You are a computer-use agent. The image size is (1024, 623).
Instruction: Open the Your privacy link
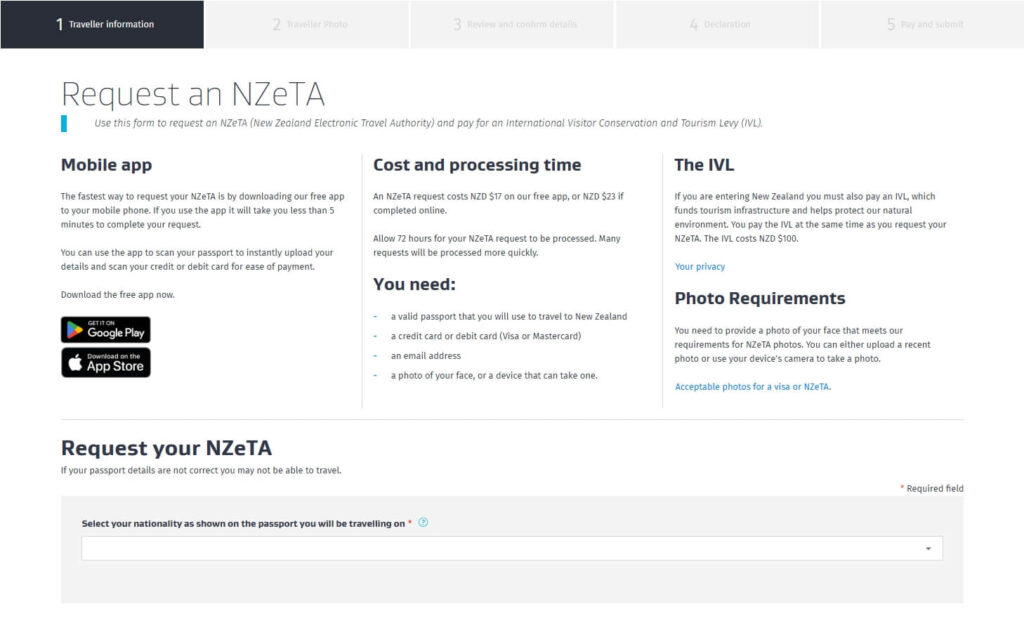pyautogui.click(x=698, y=266)
